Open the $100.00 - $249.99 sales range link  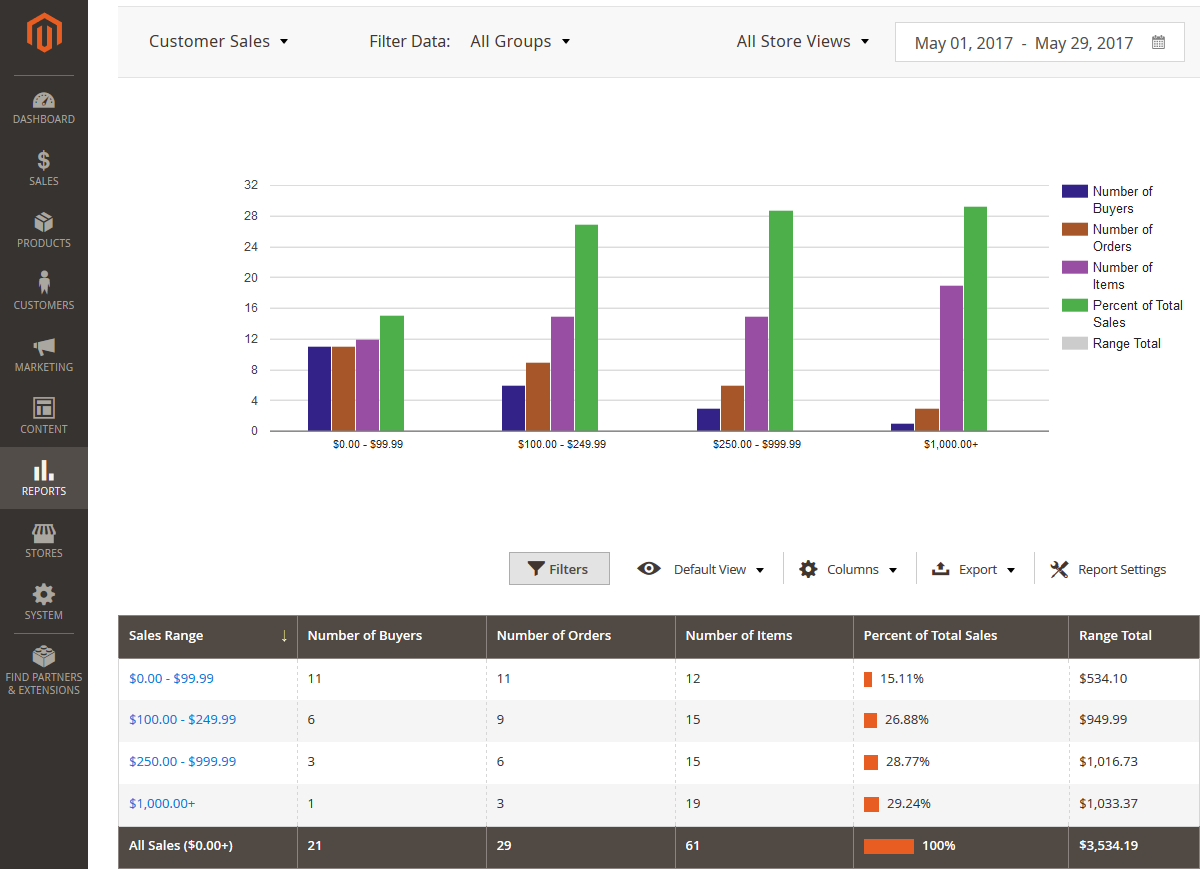182,720
